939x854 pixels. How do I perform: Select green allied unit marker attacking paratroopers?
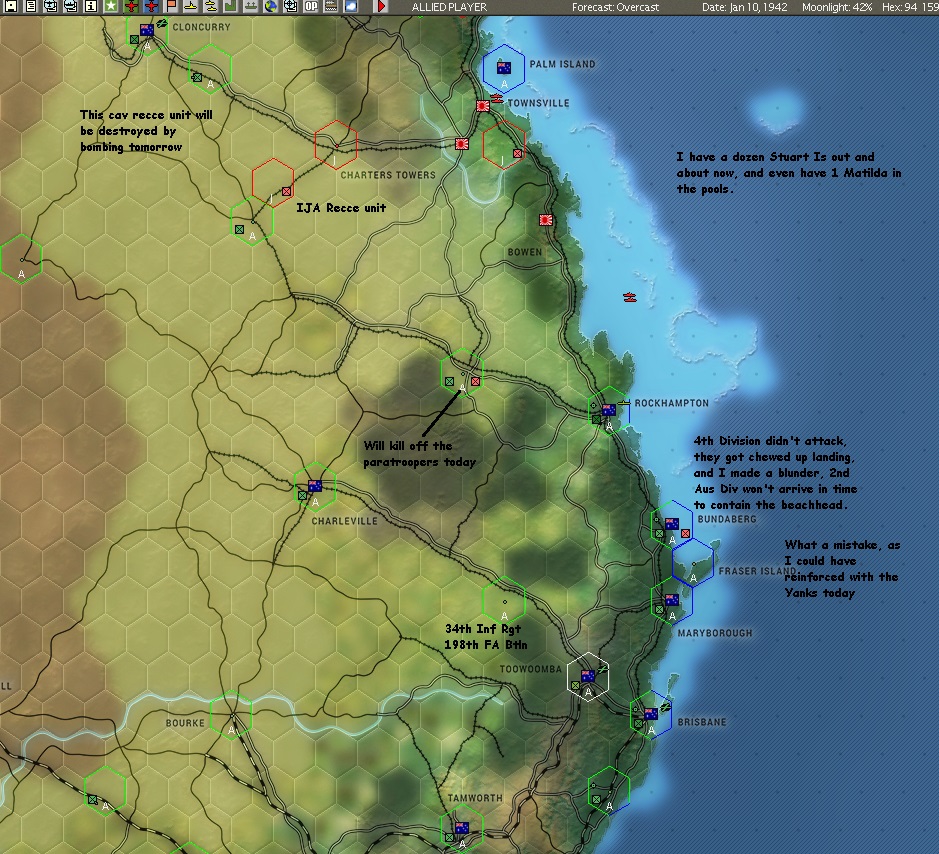click(x=450, y=381)
